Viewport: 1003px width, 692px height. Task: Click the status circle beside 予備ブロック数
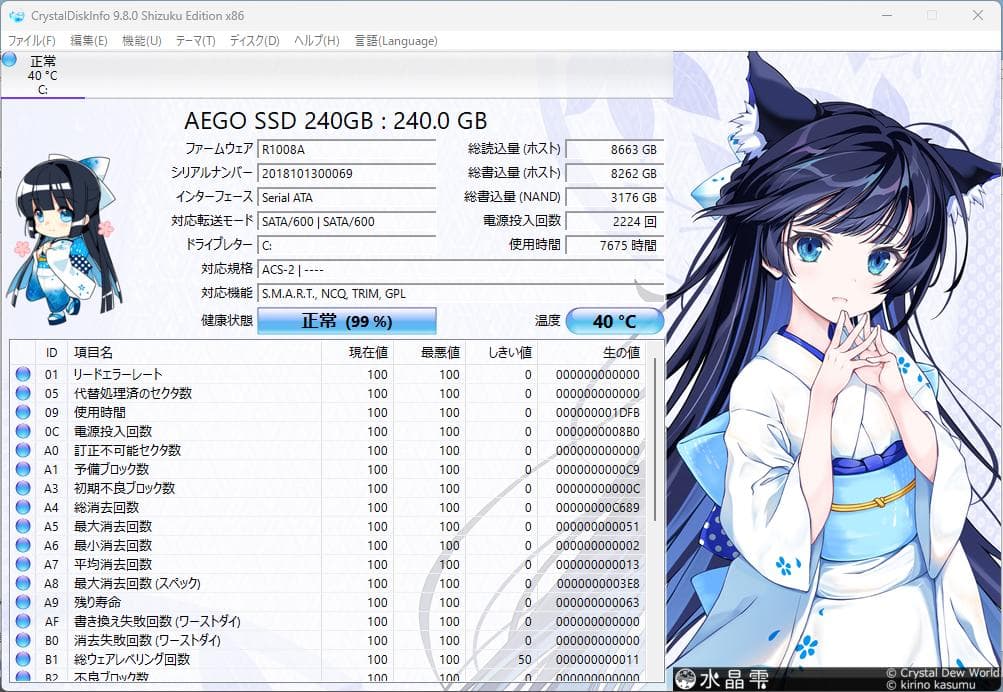(x=22, y=469)
